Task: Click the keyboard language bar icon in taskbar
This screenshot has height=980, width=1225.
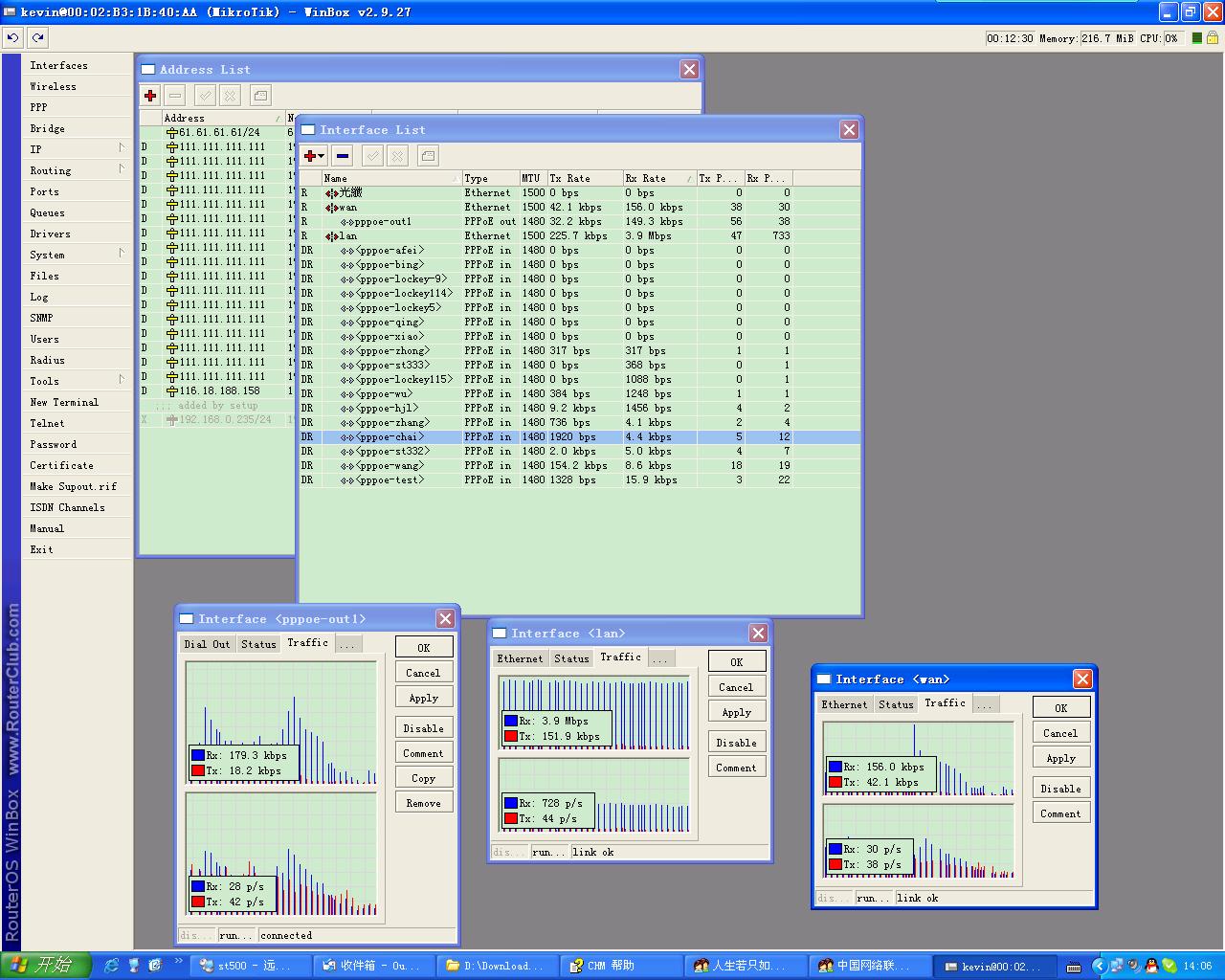Action: (x=1074, y=967)
